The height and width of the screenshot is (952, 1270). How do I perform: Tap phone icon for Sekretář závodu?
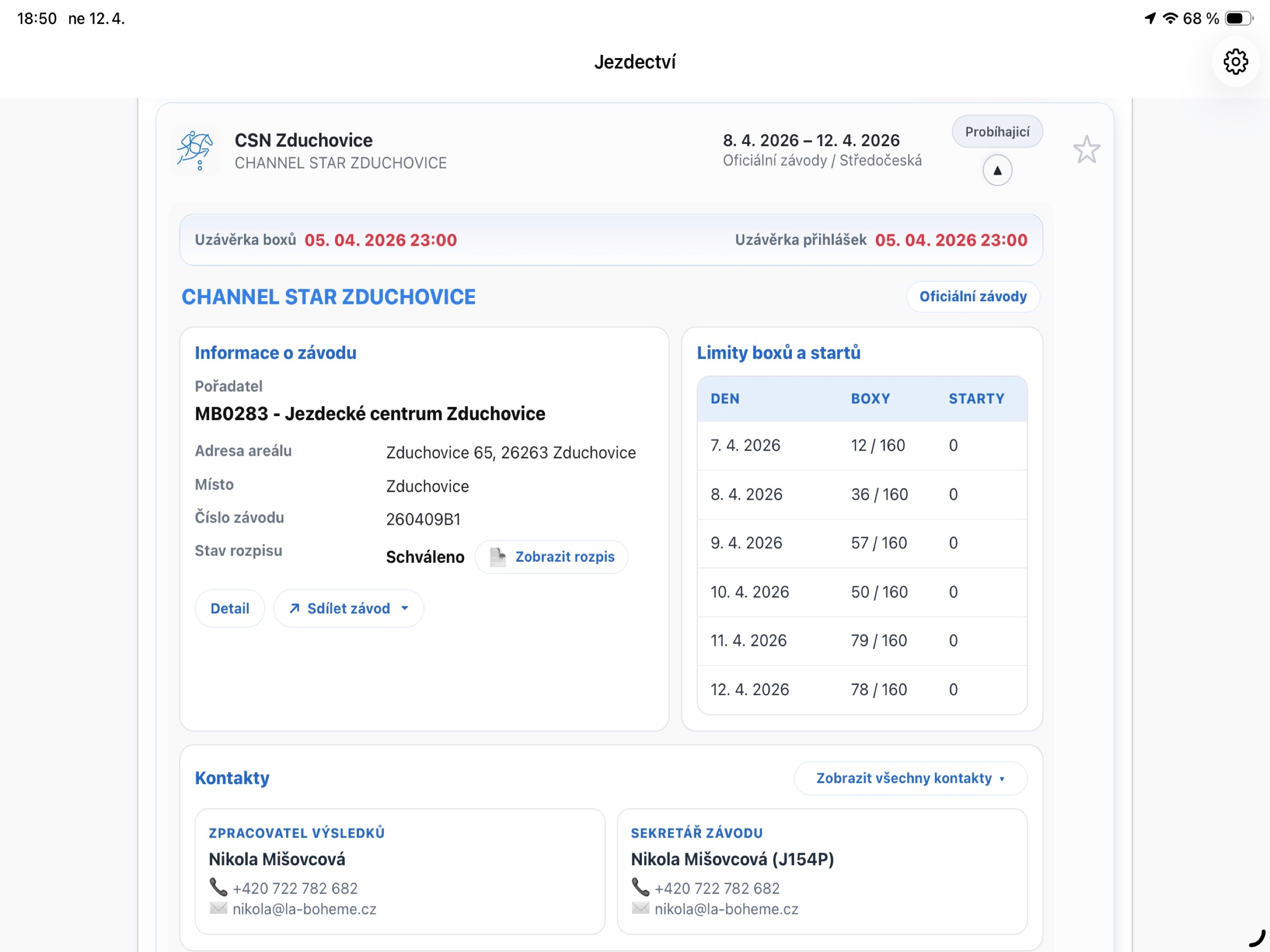coord(640,887)
